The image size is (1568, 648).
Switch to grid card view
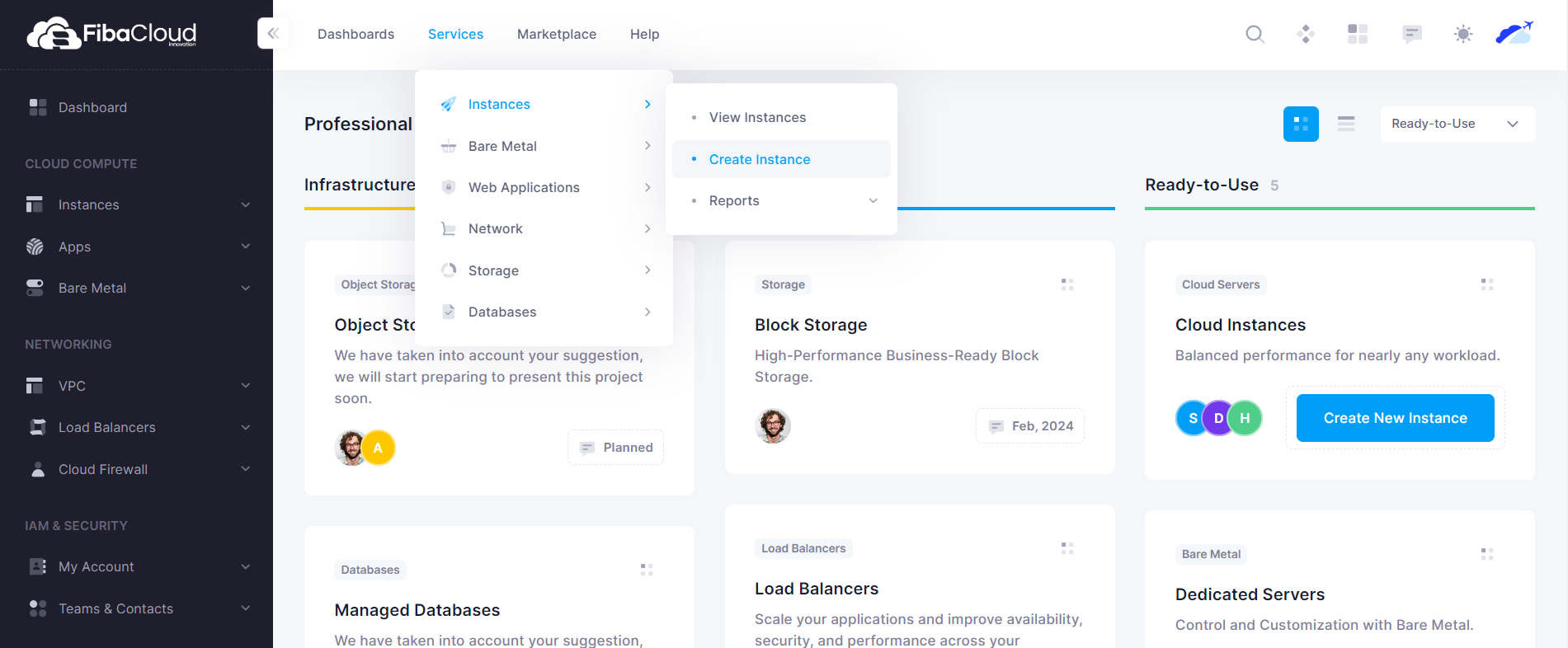click(1301, 124)
